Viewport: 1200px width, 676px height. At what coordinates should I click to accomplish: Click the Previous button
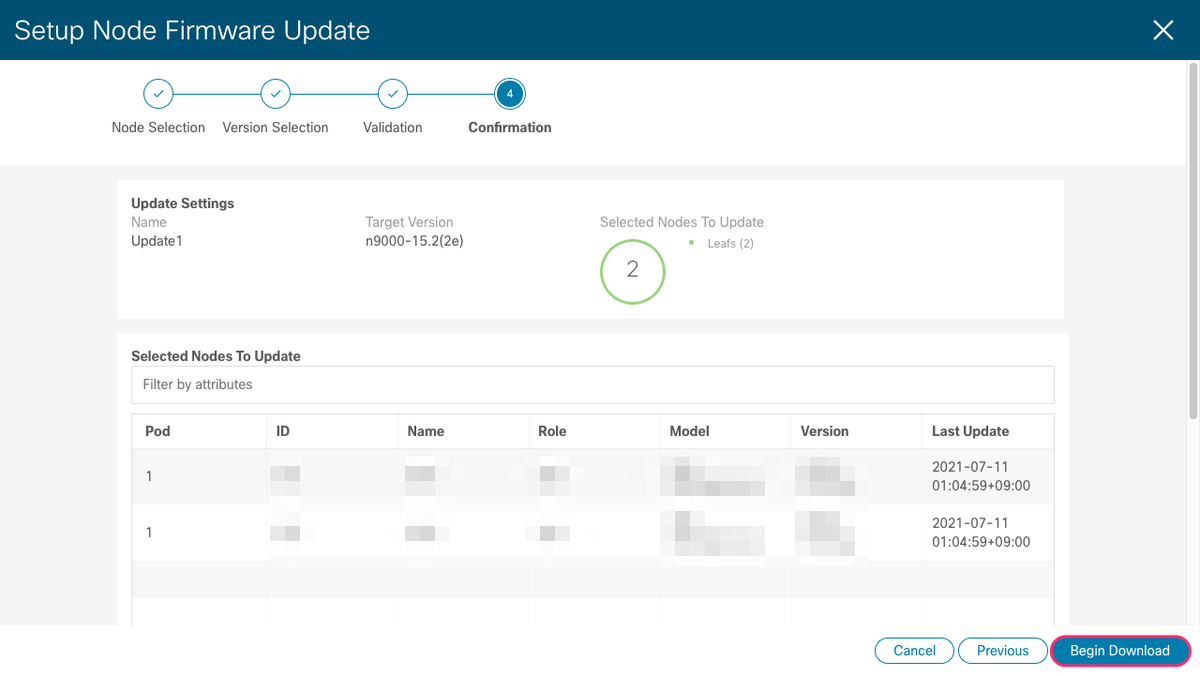point(1003,650)
